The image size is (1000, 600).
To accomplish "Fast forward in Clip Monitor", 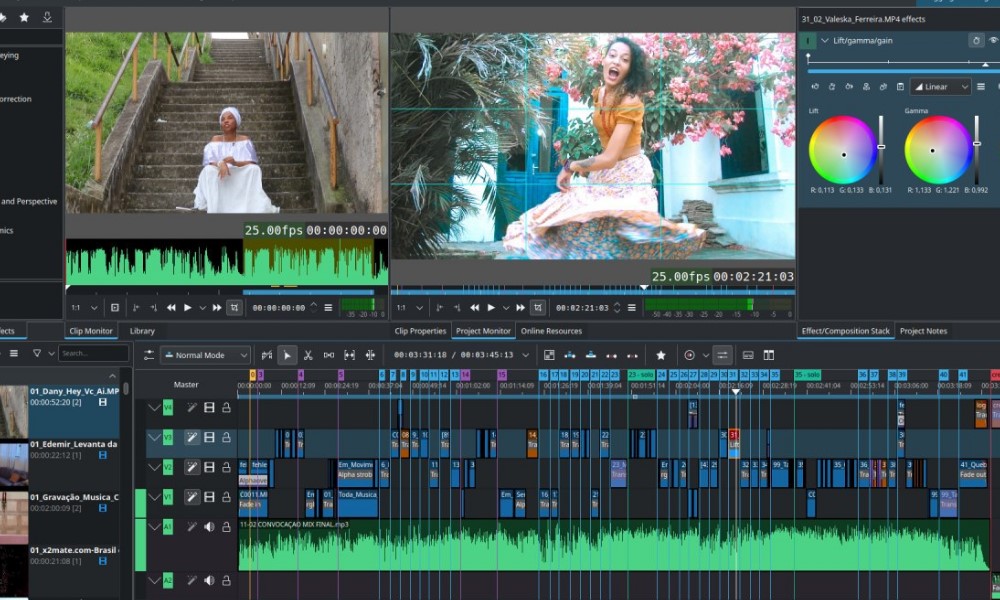I will click(217, 307).
